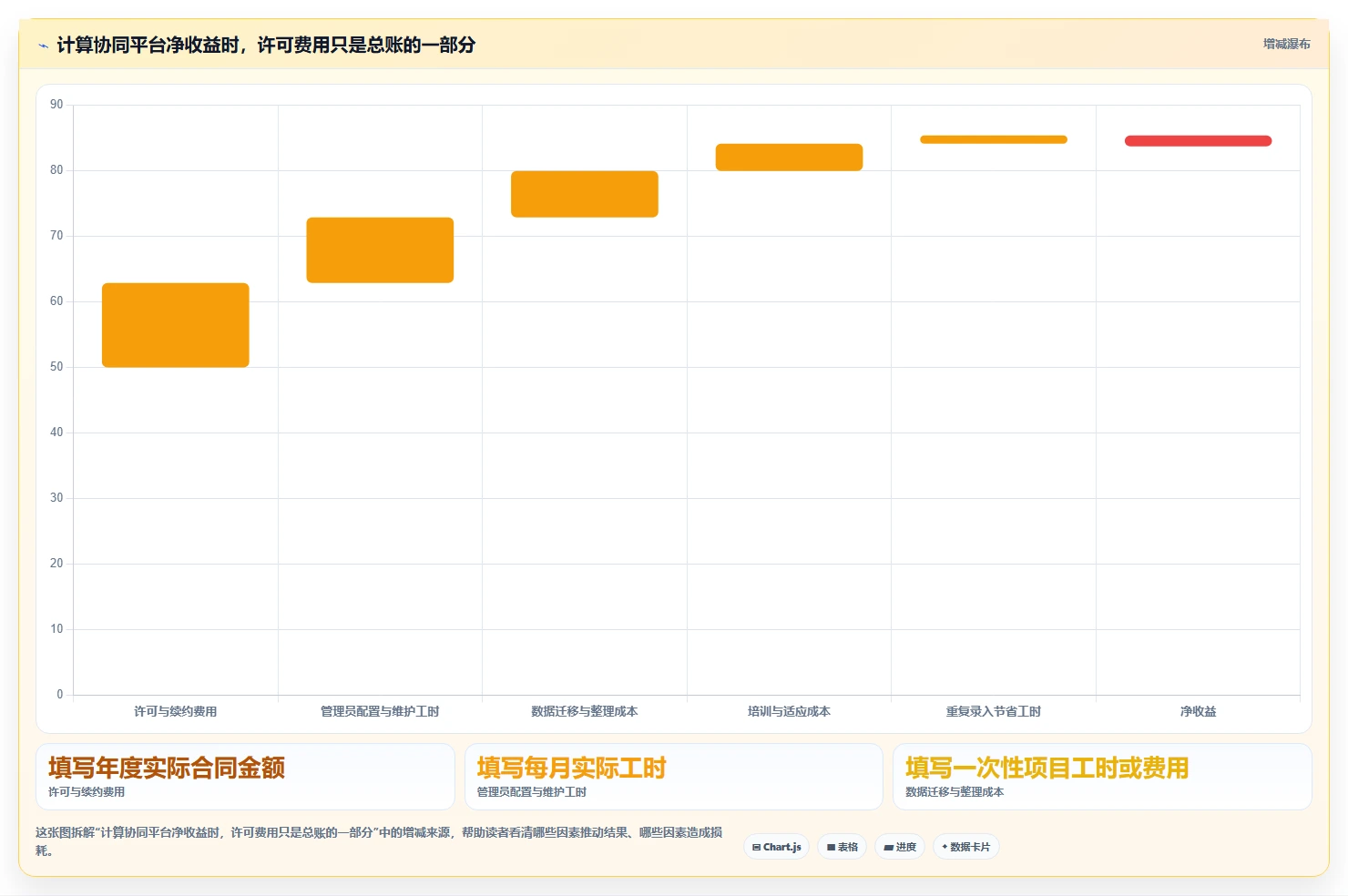The width and height of the screenshot is (1348, 896).
Task: Click the 许可与续约费用 axis label
Action: pyautogui.click(x=176, y=711)
